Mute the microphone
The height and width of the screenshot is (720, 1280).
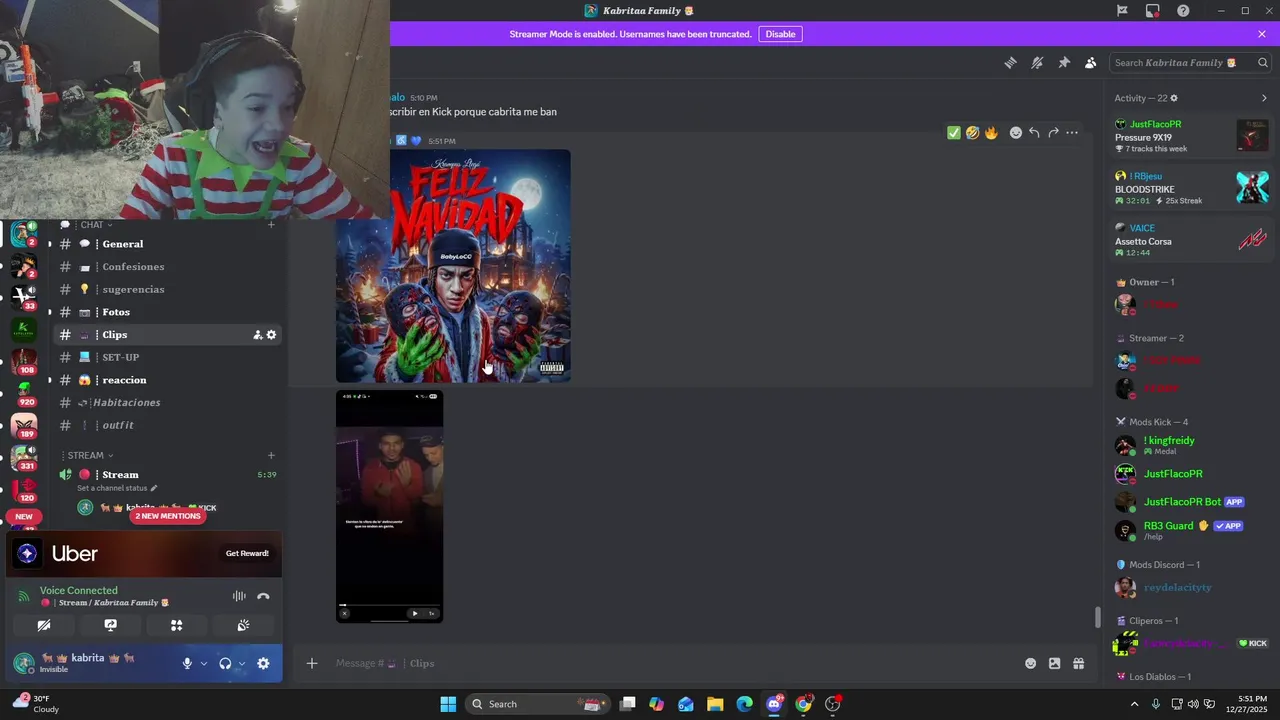click(187, 663)
